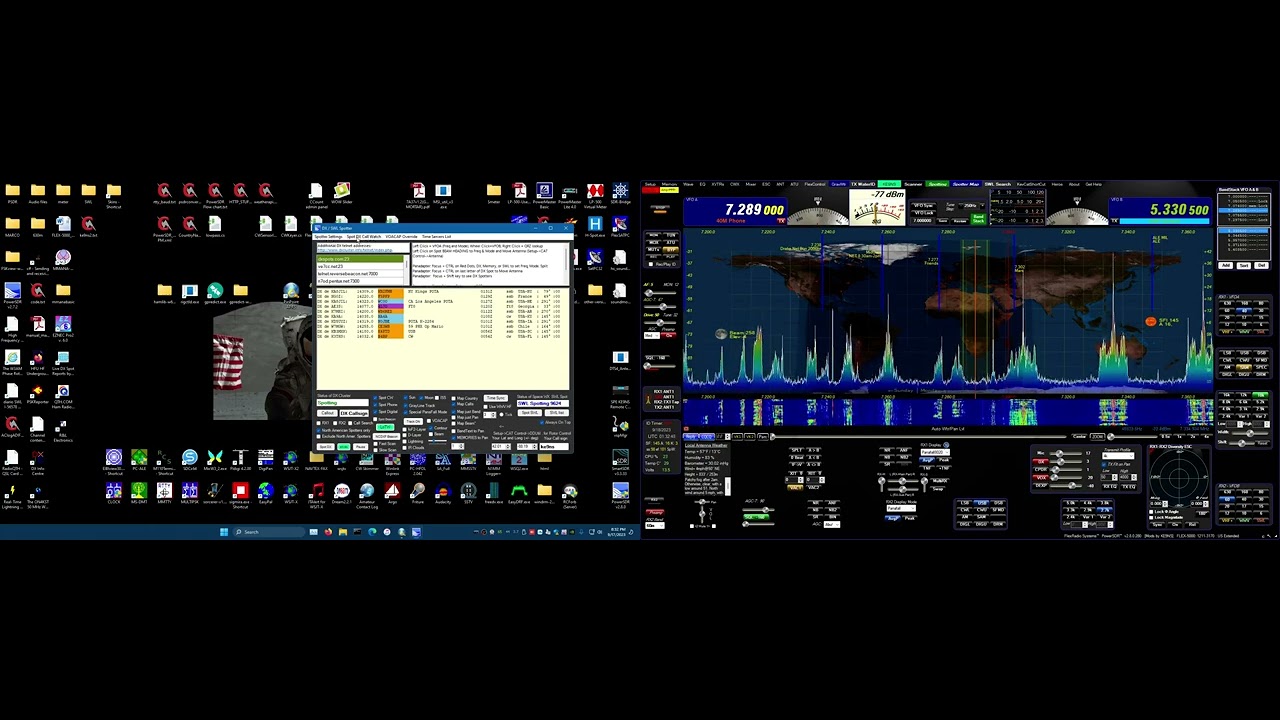
Task: Open the AGC Med dropdown
Action: 652,336
